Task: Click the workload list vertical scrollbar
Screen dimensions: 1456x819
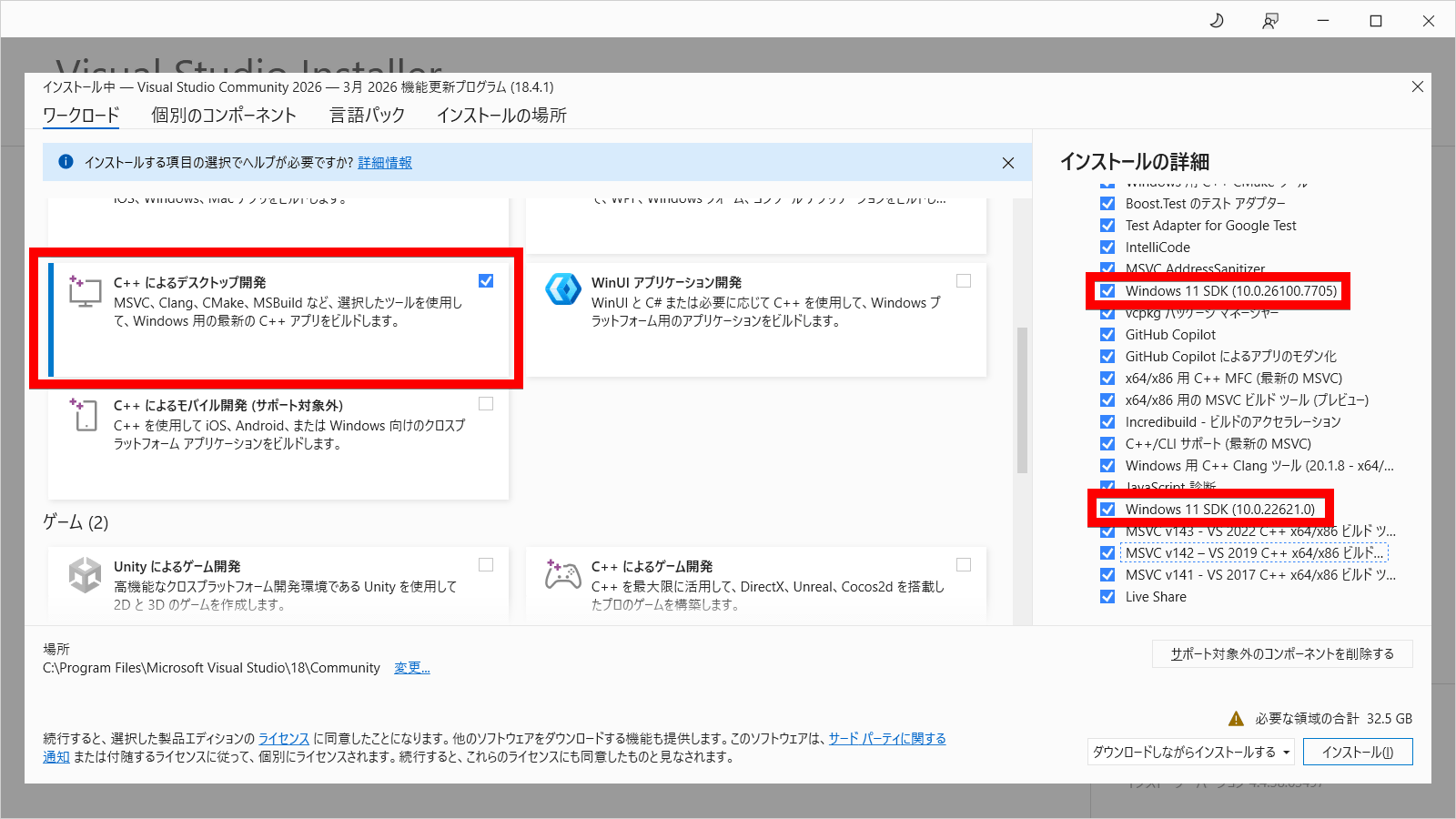Action: [x=1022, y=400]
